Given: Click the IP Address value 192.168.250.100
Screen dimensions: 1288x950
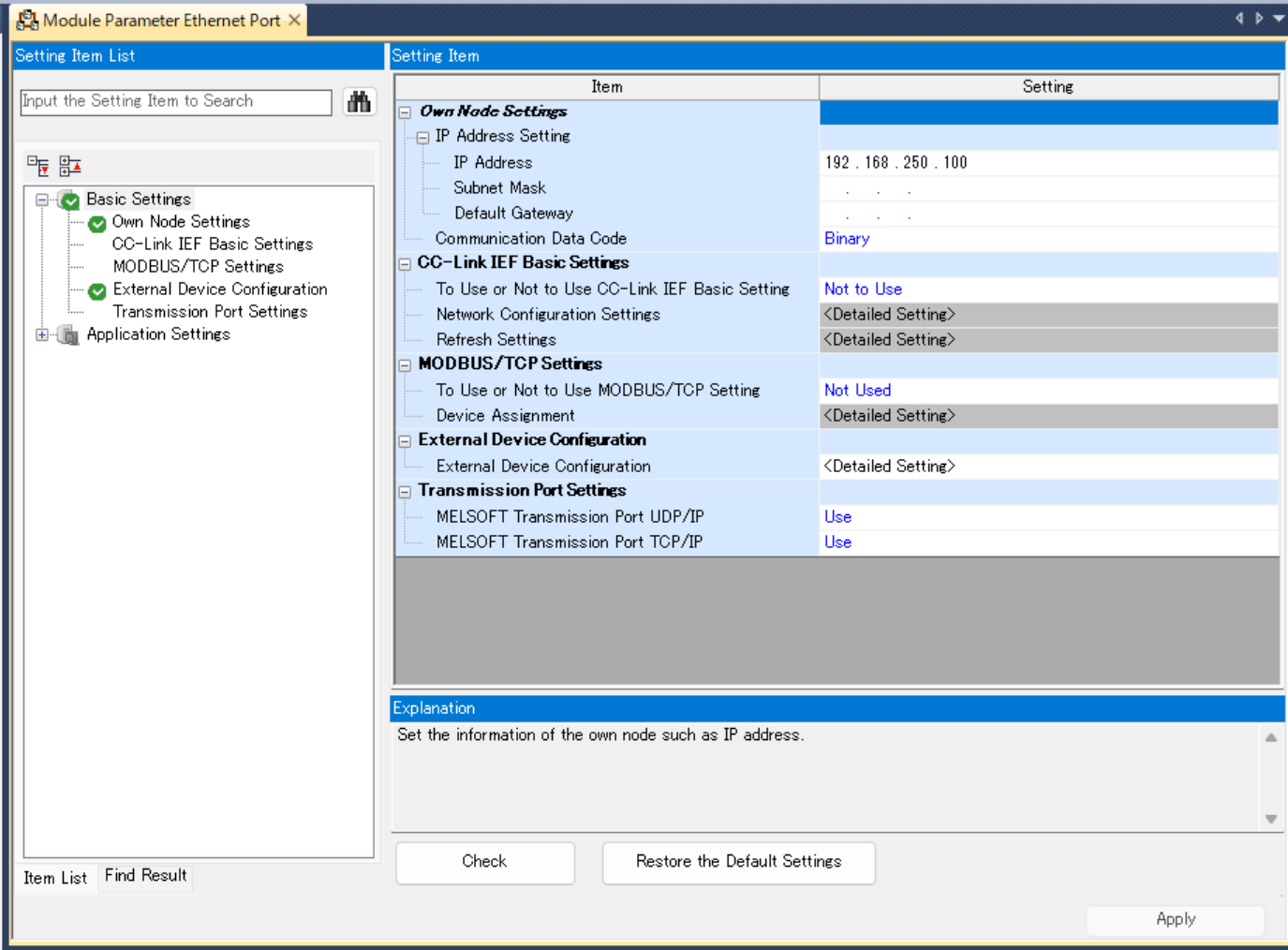Looking at the screenshot, I should [1049, 163].
